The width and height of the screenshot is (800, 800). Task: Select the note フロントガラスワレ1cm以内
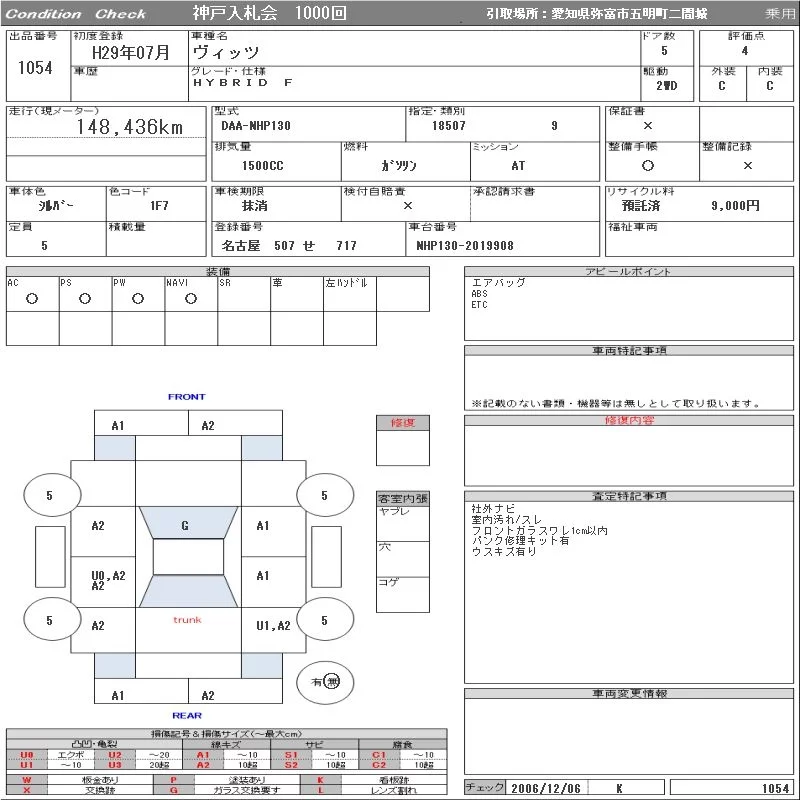pos(539,531)
